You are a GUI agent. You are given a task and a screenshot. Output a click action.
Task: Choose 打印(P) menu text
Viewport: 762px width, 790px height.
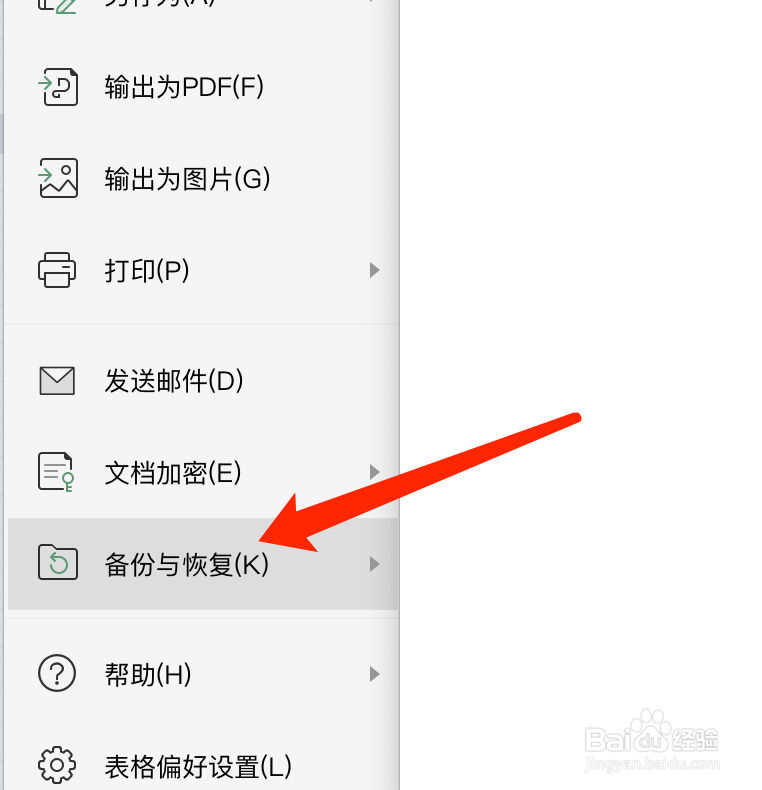click(147, 271)
